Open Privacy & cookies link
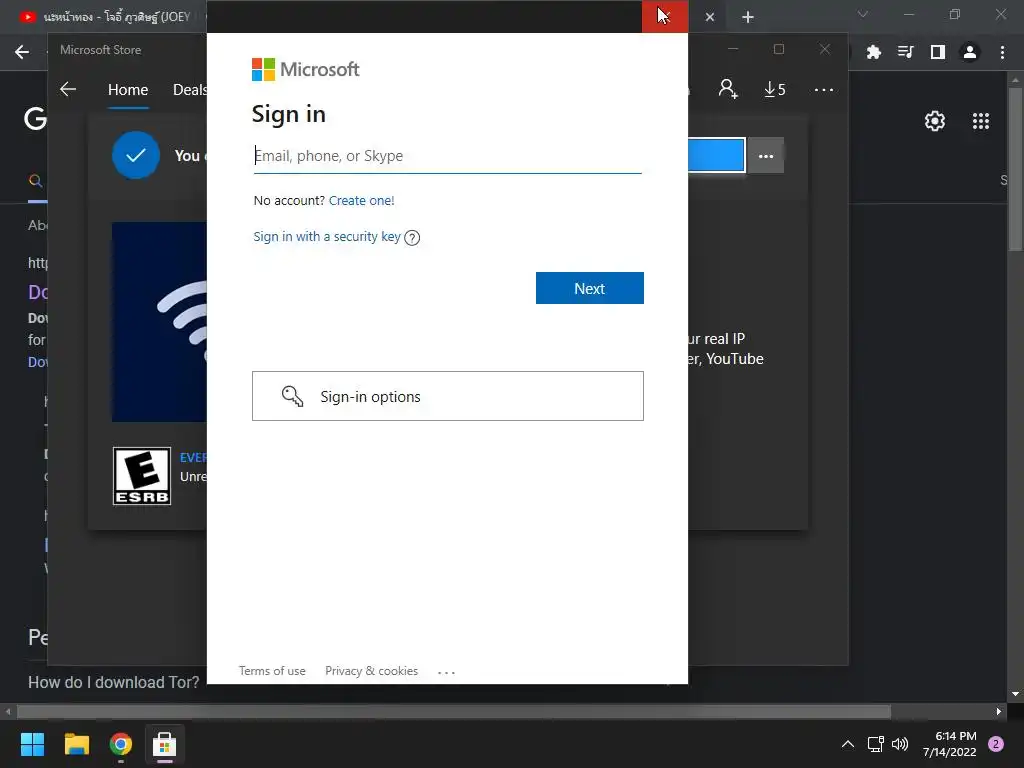This screenshot has width=1024, height=768. [371, 671]
